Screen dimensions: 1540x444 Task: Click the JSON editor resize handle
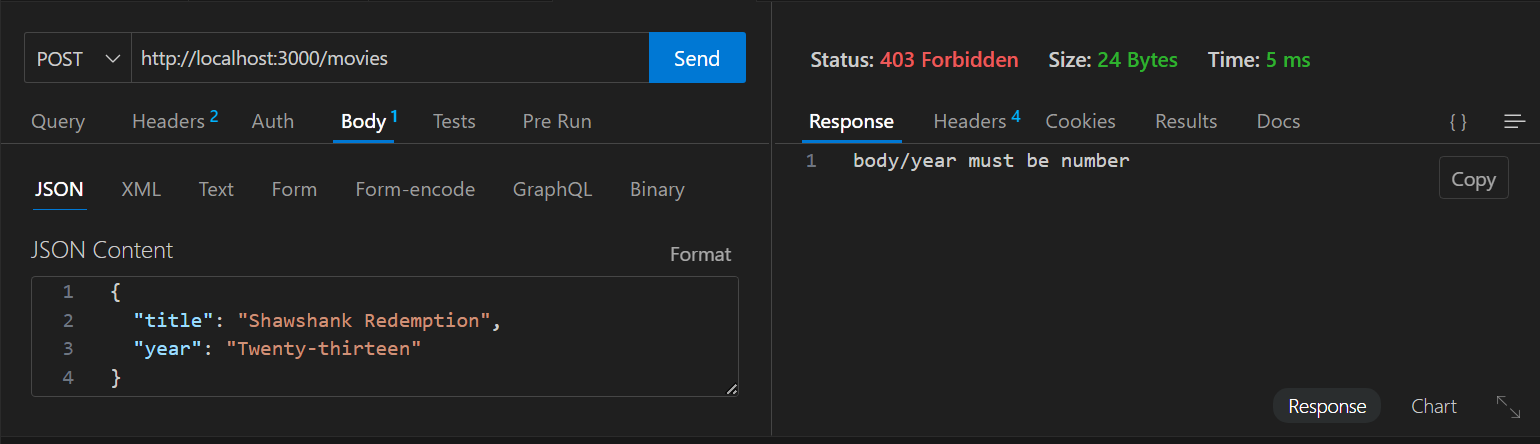[732, 389]
